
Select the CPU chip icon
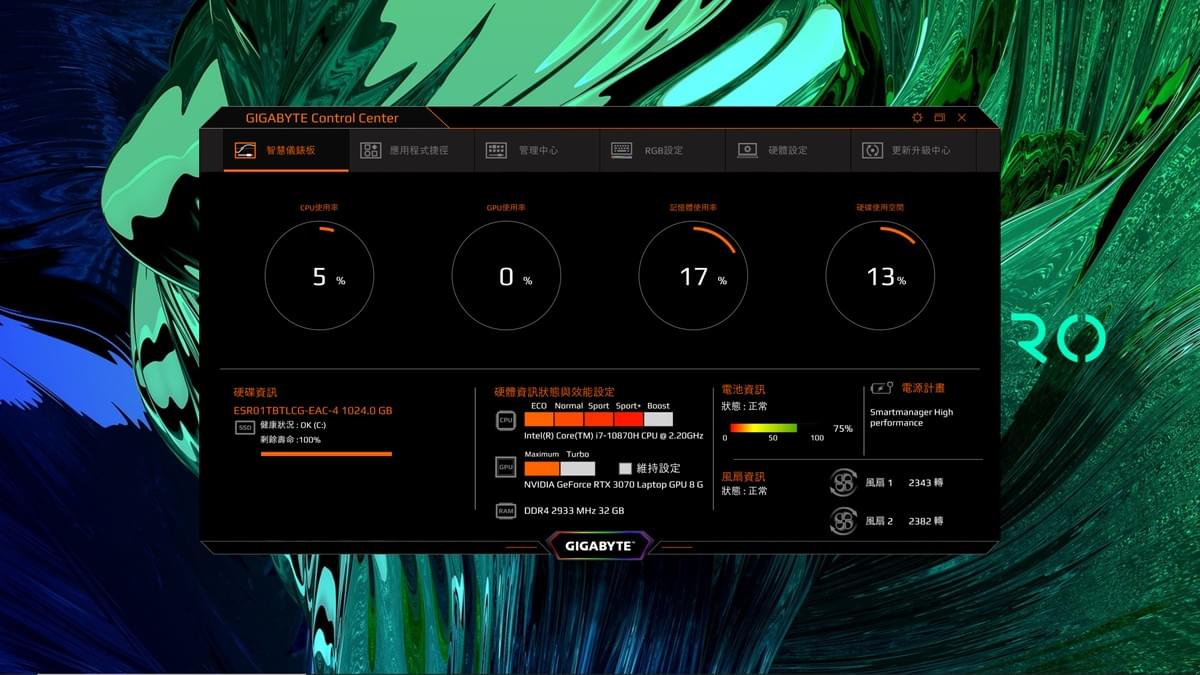pyautogui.click(x=506, y=420)
